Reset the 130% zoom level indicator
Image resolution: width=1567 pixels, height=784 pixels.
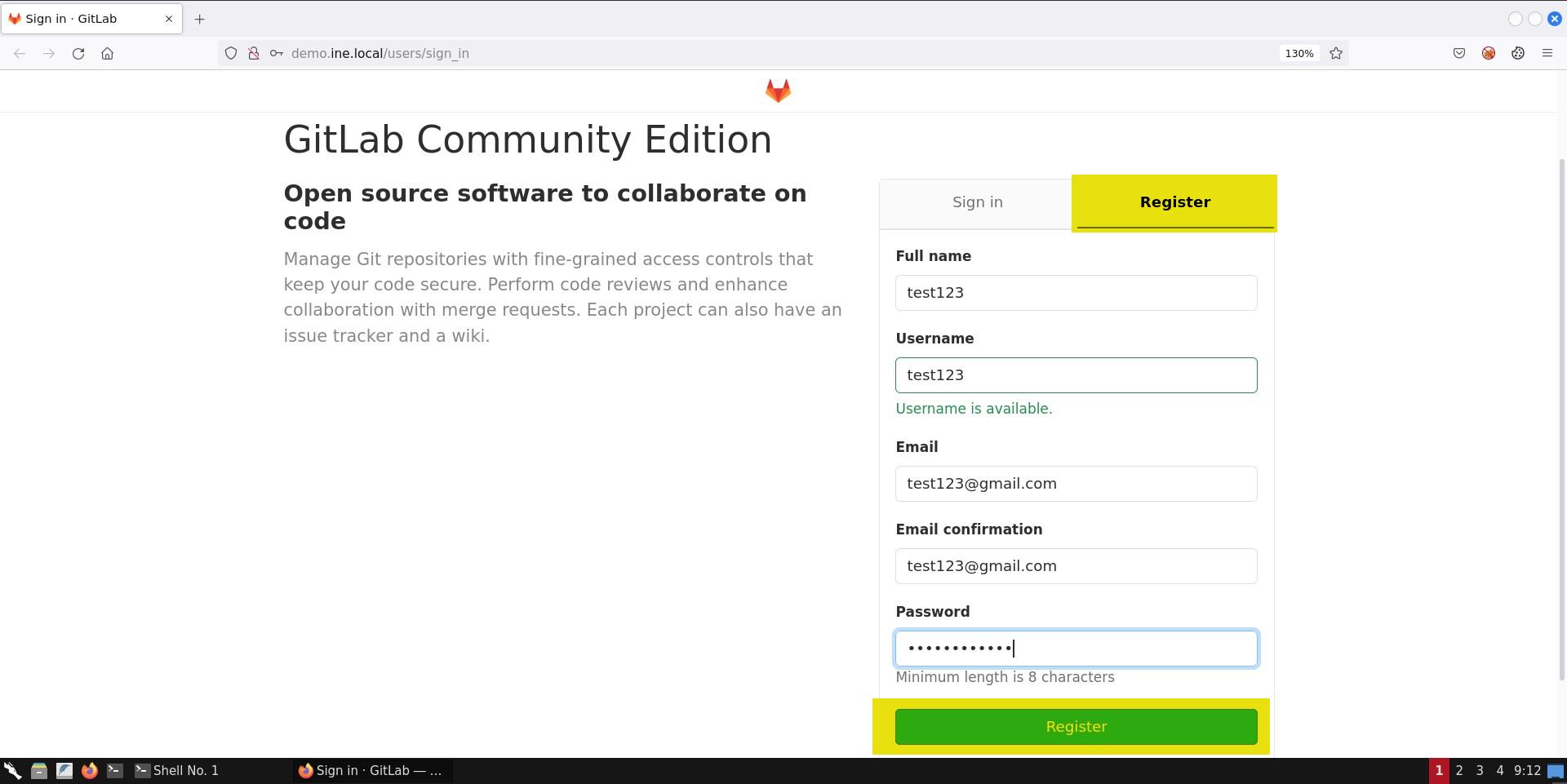1299,53
